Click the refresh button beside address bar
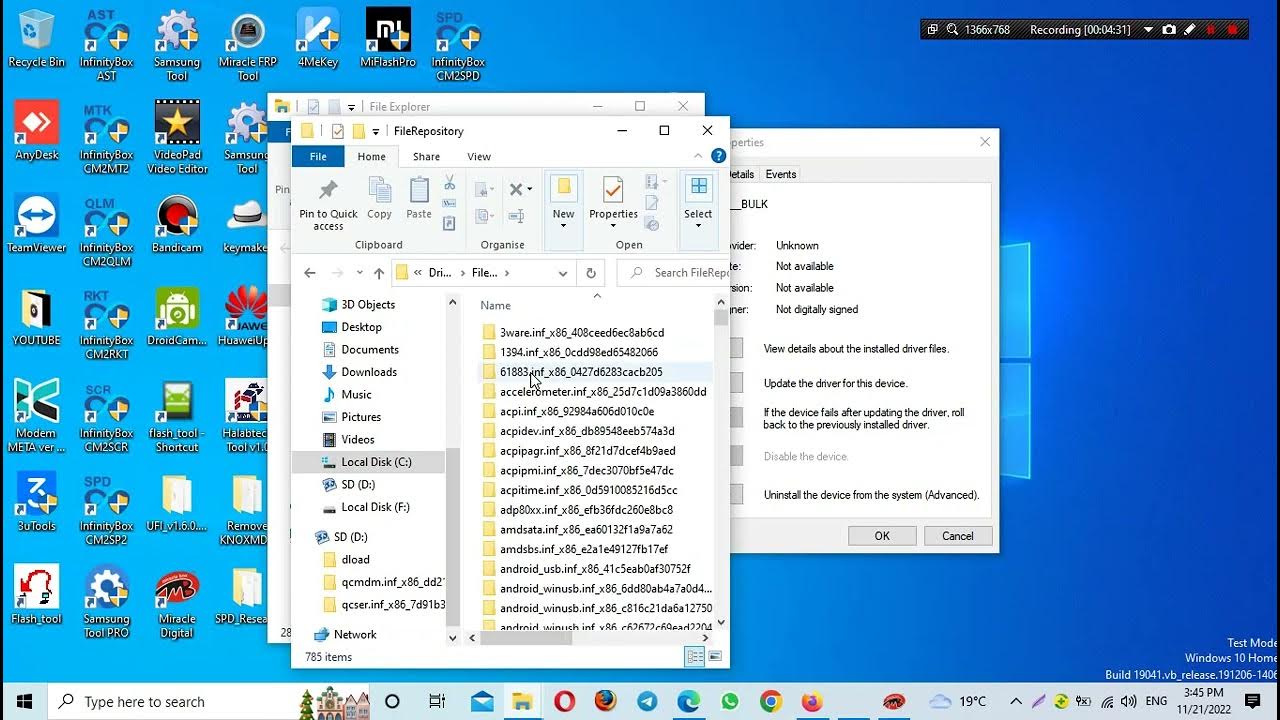Viewport: 1280px width, 720px height. point(591,273)
